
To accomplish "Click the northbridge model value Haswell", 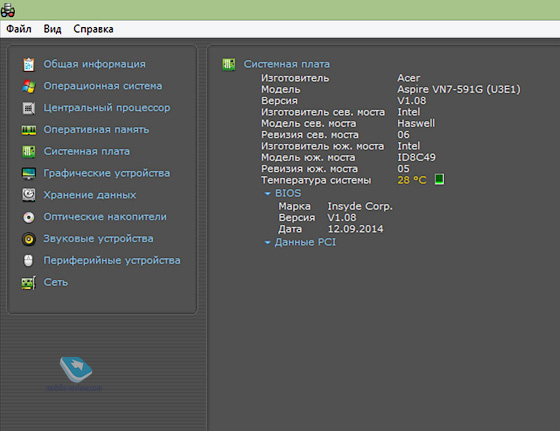I will click(416, 123).
